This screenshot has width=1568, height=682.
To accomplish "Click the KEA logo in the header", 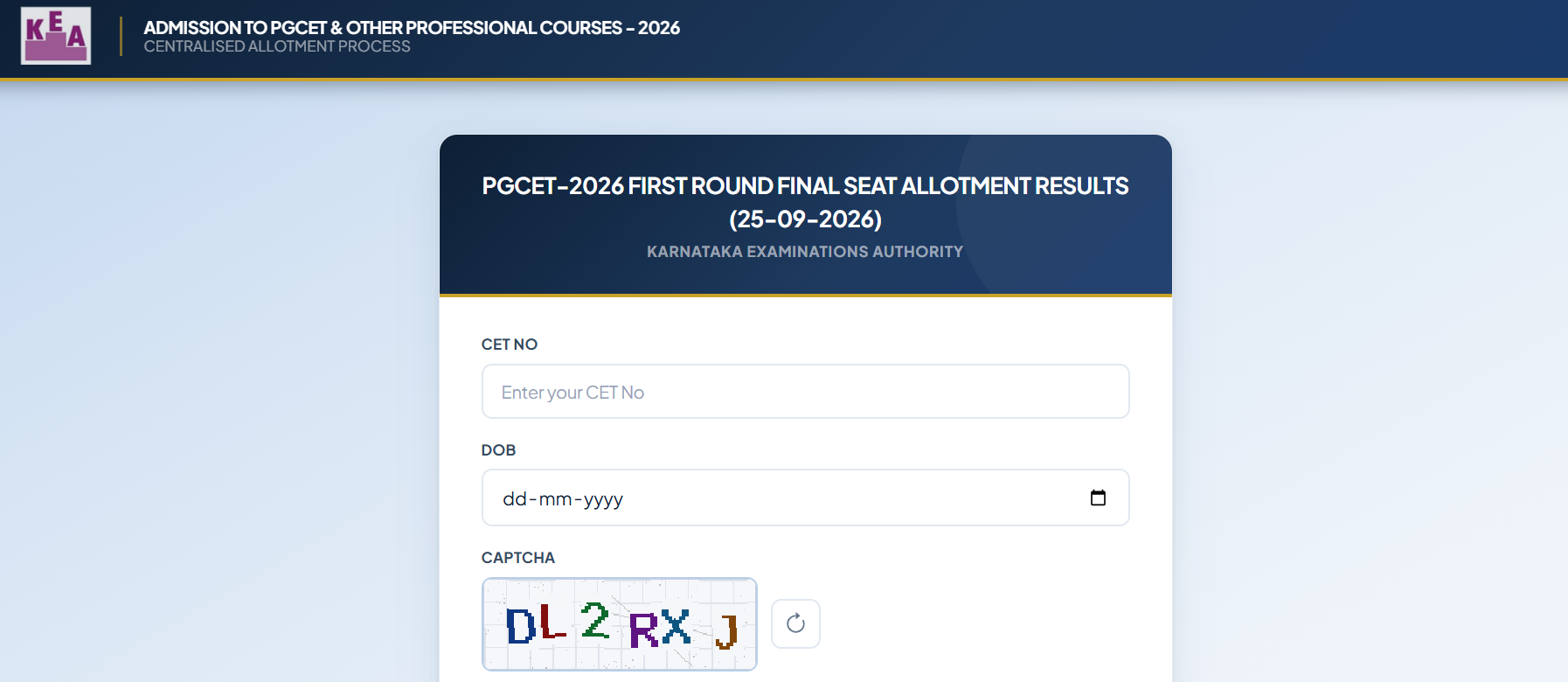I will pyautogui.click(x=56, y=36).
